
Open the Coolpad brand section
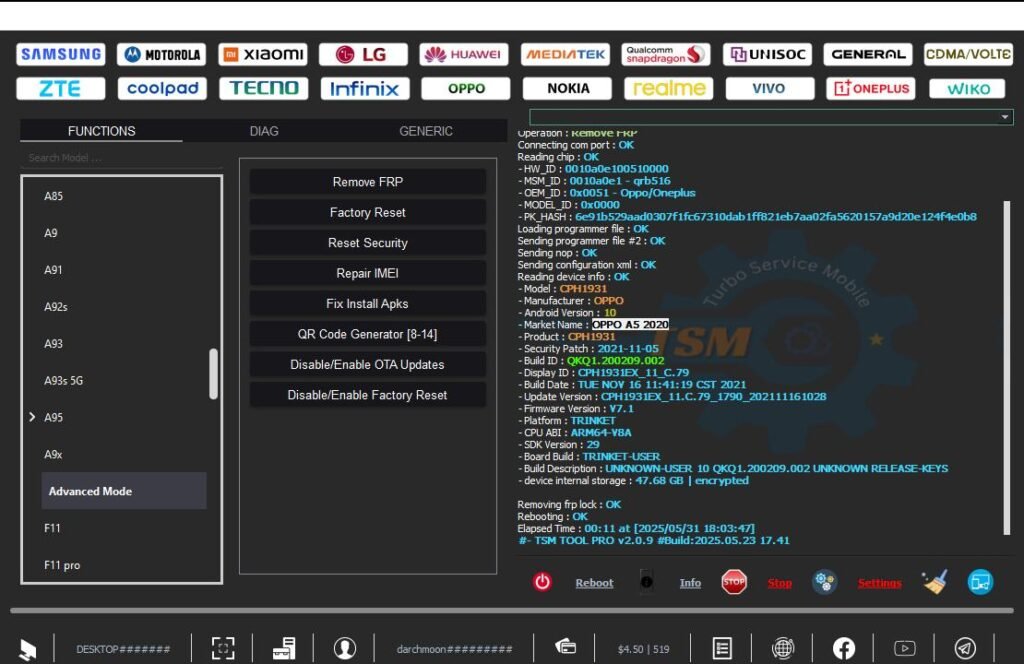(x=162, y=88)
